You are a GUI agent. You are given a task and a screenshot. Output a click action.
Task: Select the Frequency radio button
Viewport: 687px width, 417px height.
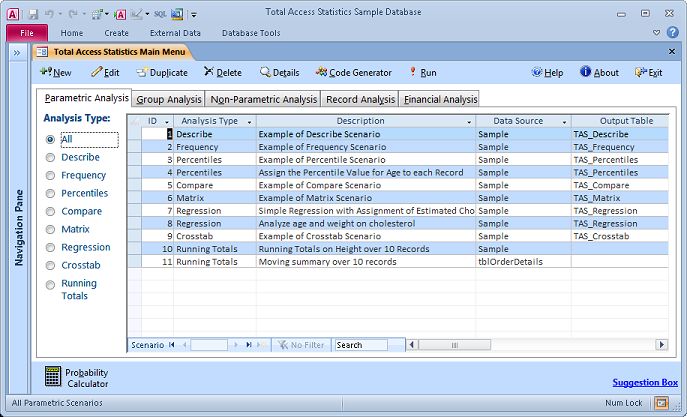tap(50, 175)
